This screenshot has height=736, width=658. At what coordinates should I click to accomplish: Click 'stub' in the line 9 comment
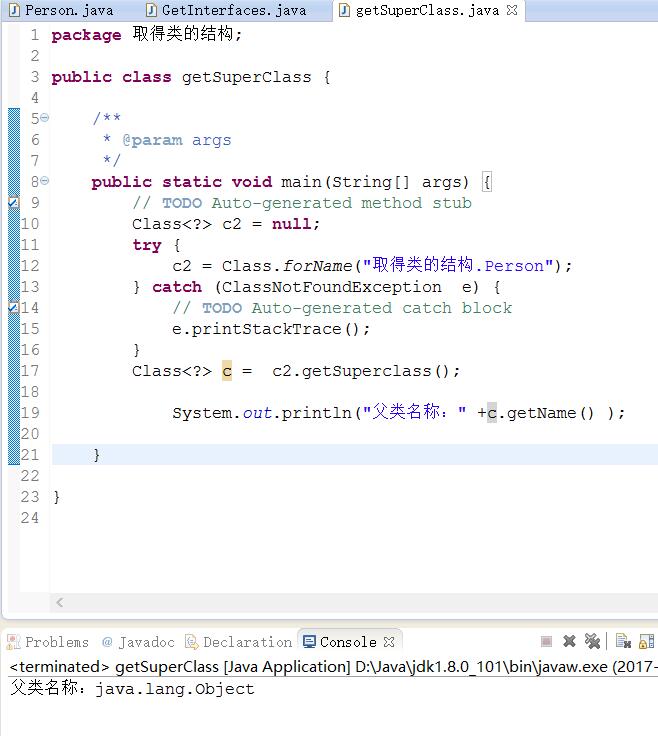(x=452, y=203)
